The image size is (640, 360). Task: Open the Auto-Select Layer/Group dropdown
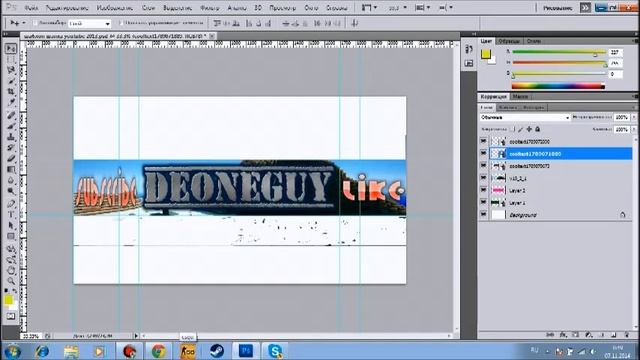pos(89,24)
